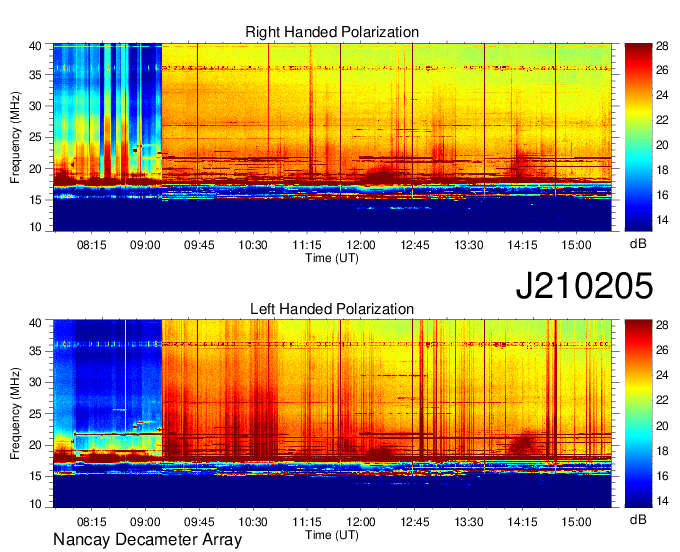The image size is (680, 552).
Task: Click 24 dB label on Right Handed color bar
Action: (x=662, y=95)
